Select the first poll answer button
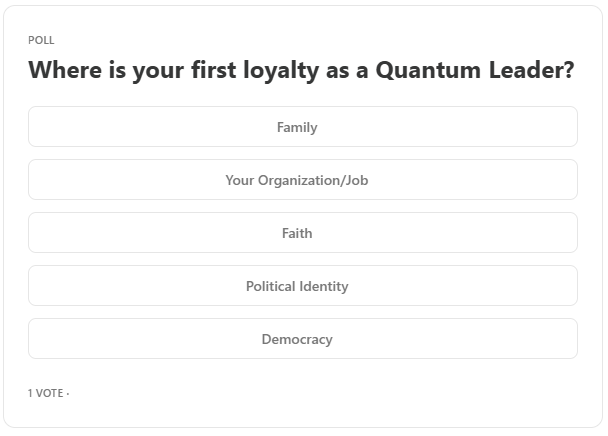This screenshot has width=608, height=436. pos(302,127)
